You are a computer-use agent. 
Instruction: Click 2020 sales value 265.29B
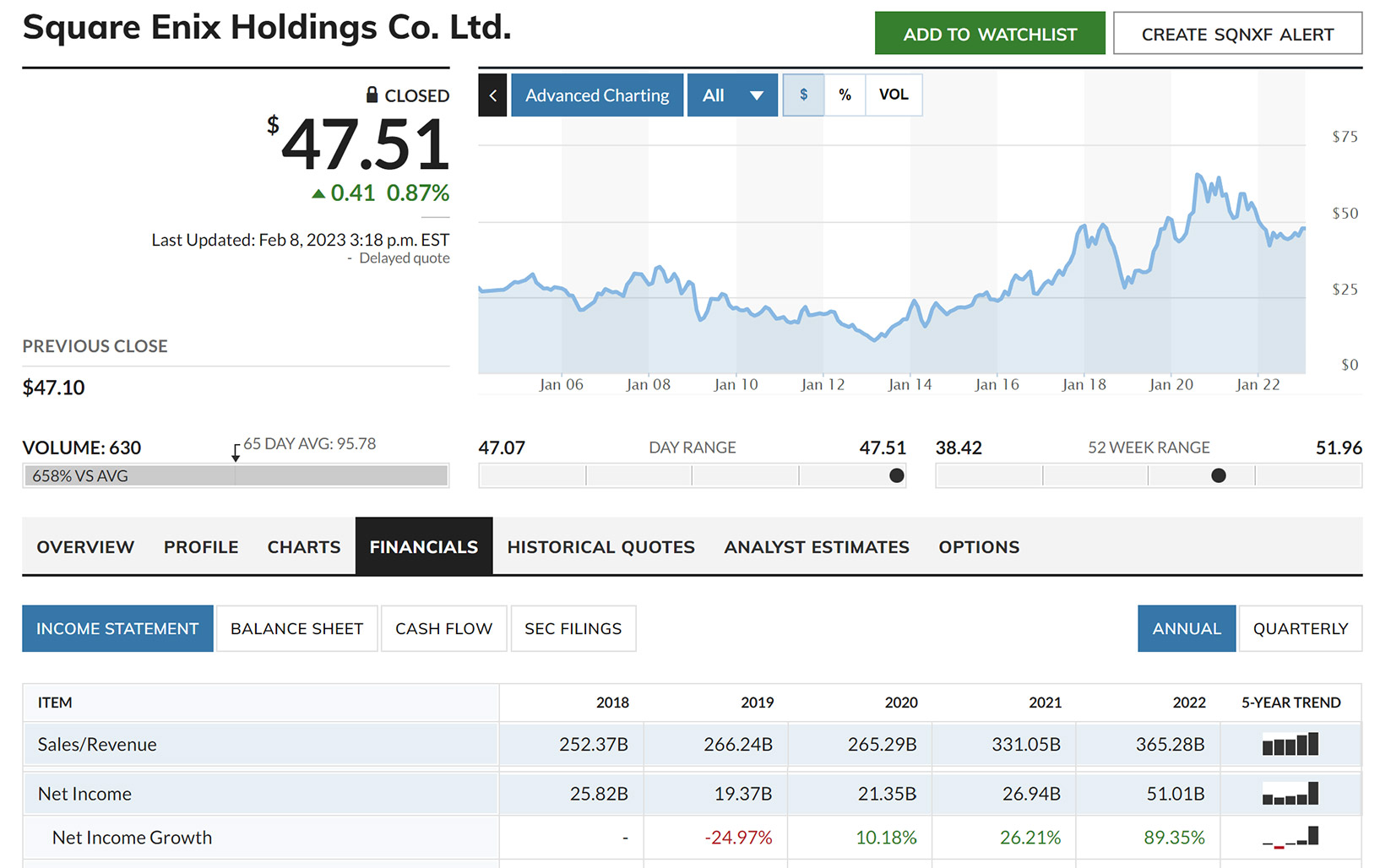[x=882, y=744]
